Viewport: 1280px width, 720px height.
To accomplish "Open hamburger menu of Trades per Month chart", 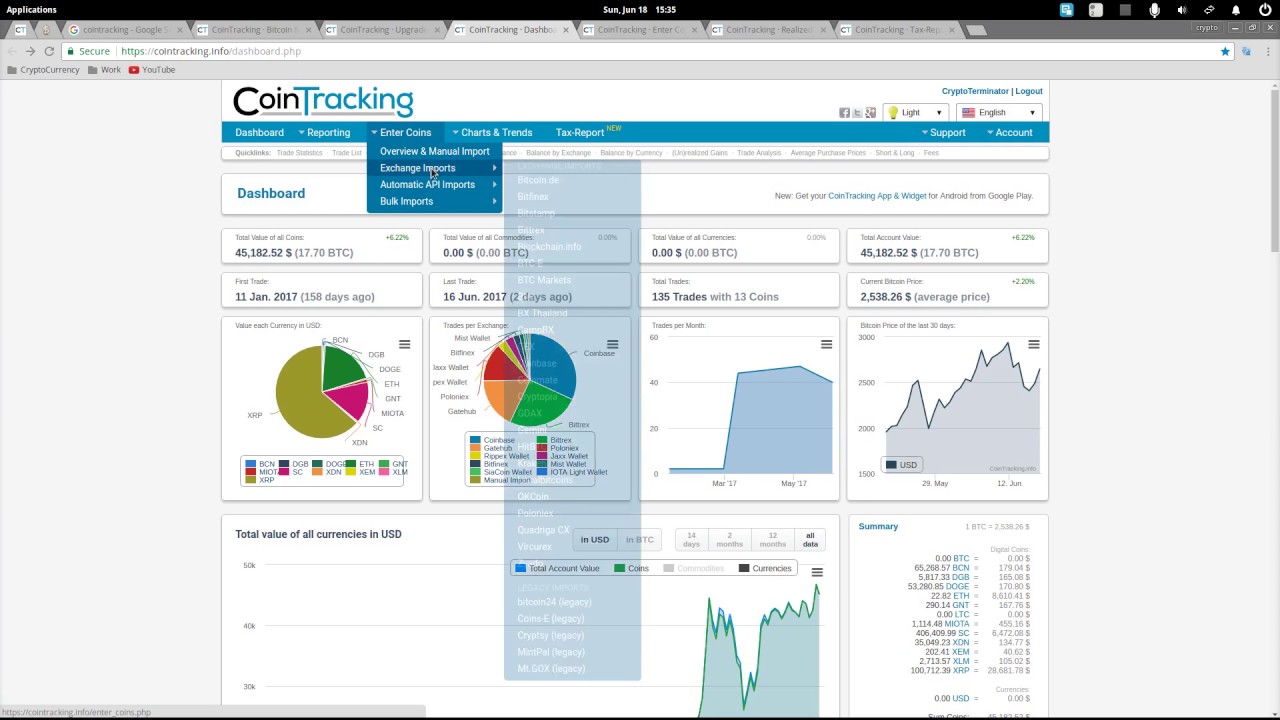I will (x=826, y=345).
